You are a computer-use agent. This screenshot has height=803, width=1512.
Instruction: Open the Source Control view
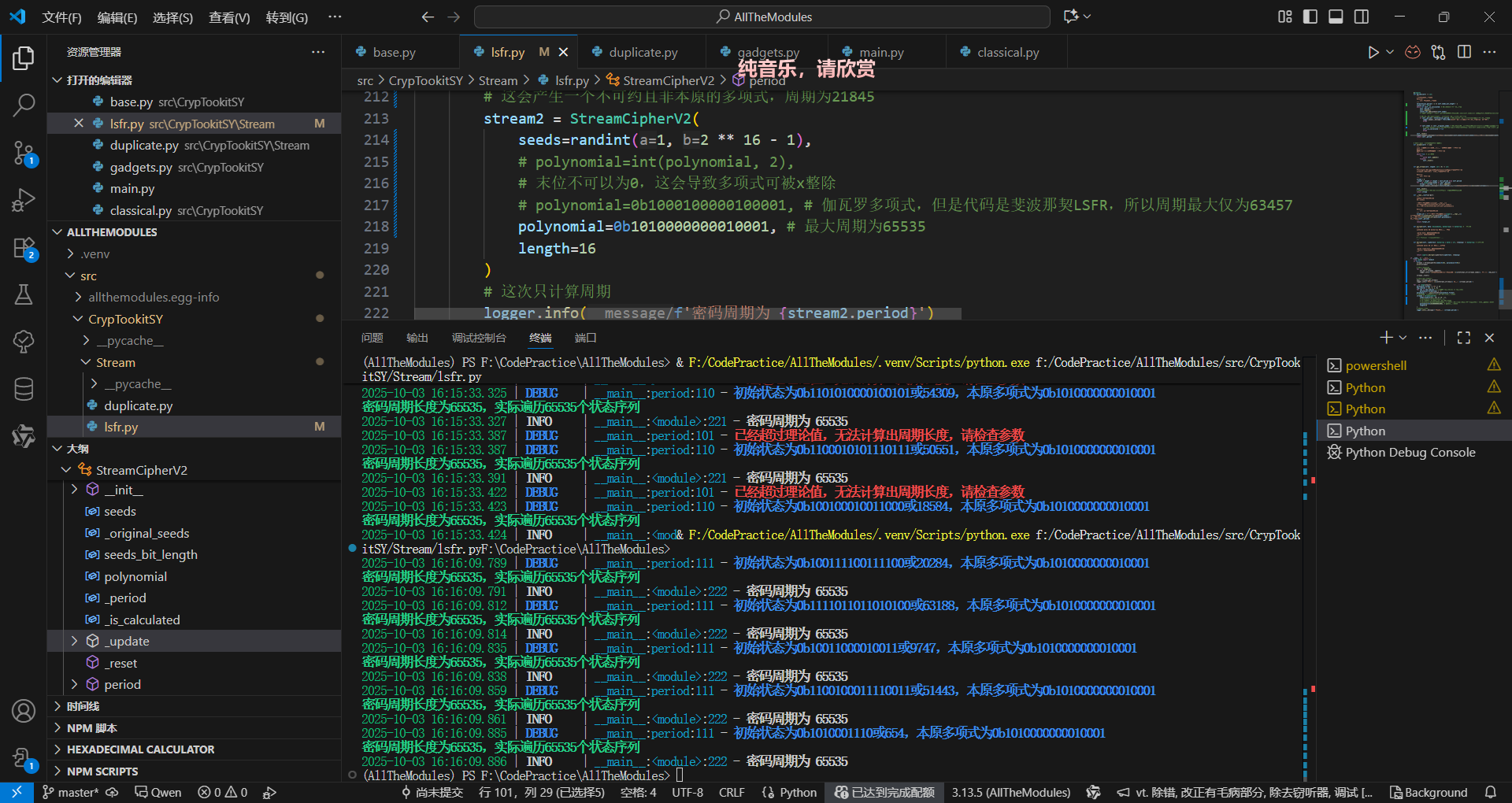tap(24, 153)
